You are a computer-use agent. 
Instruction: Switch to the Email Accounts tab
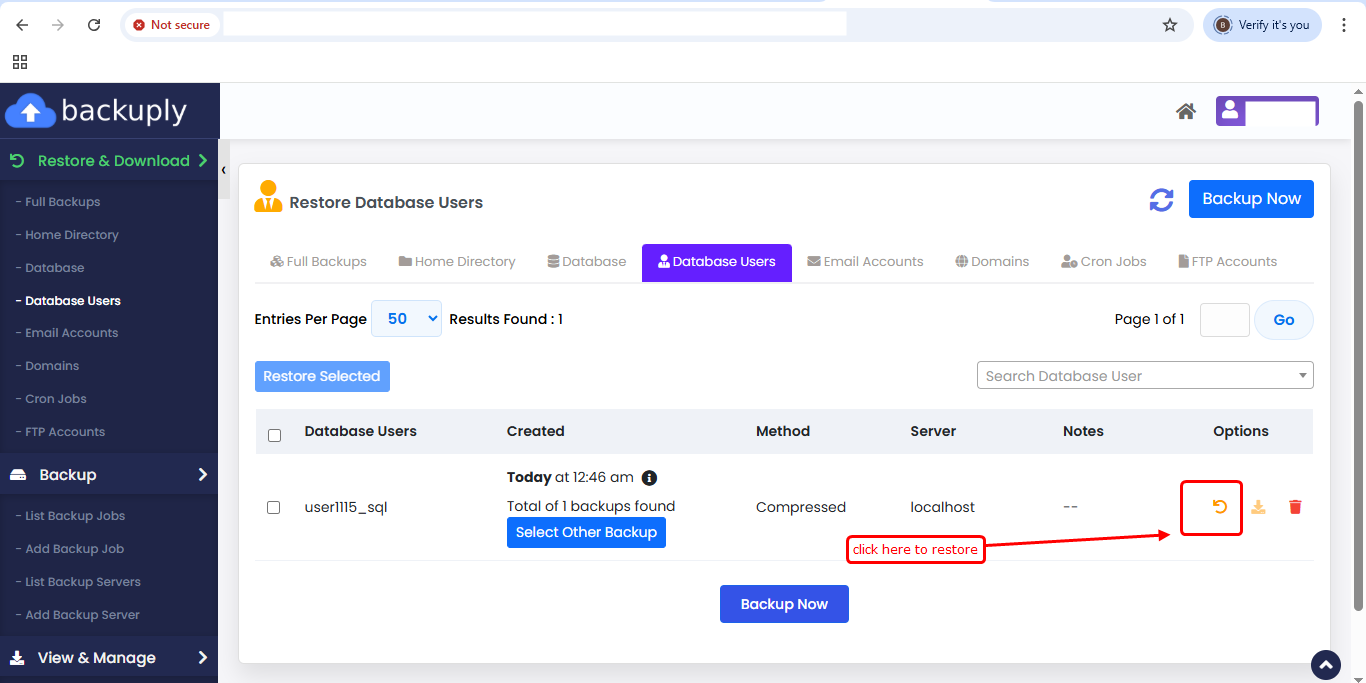pyautogui.click(x=865, y=262)
